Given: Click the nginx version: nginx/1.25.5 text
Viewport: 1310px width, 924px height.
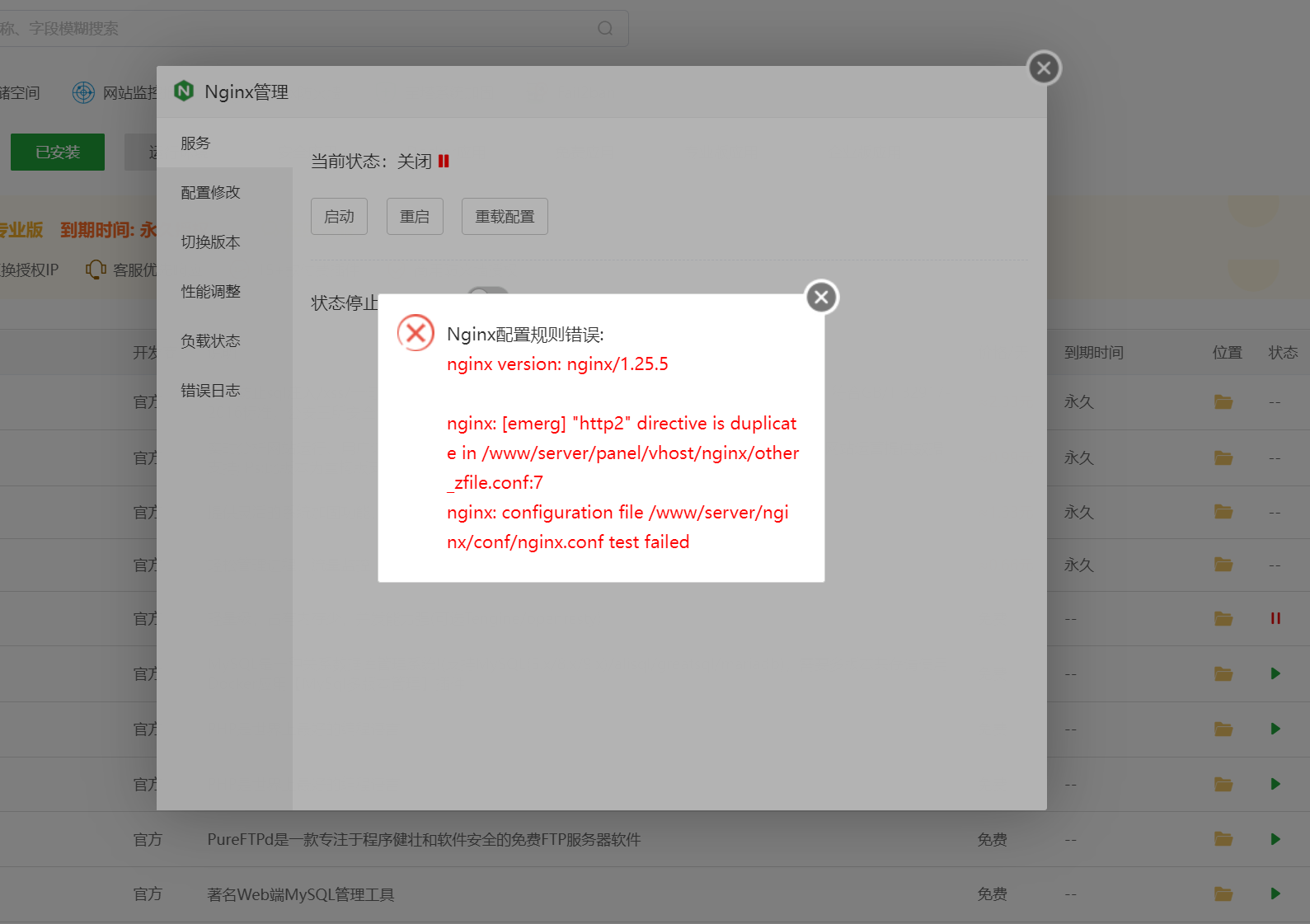Looking at the screenshot, I should [557, 364].
